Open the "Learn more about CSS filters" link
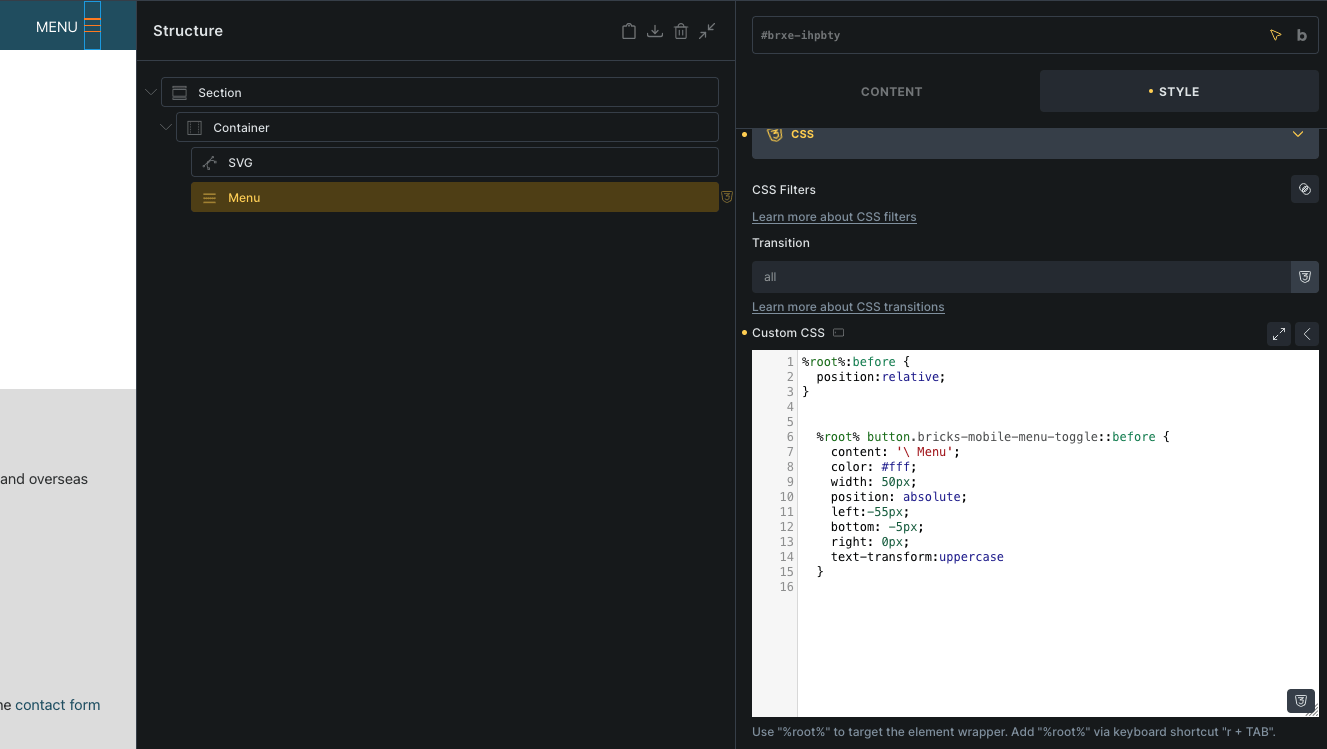Screen dimensions: 1327x749 pos(834,217)
